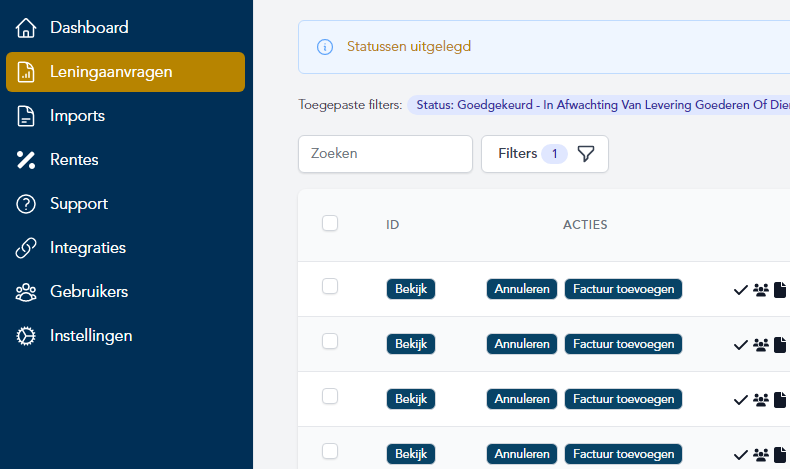Select the third row's checkbox
790x469 pixels.
pyautogui.click(x=330, y=397)
